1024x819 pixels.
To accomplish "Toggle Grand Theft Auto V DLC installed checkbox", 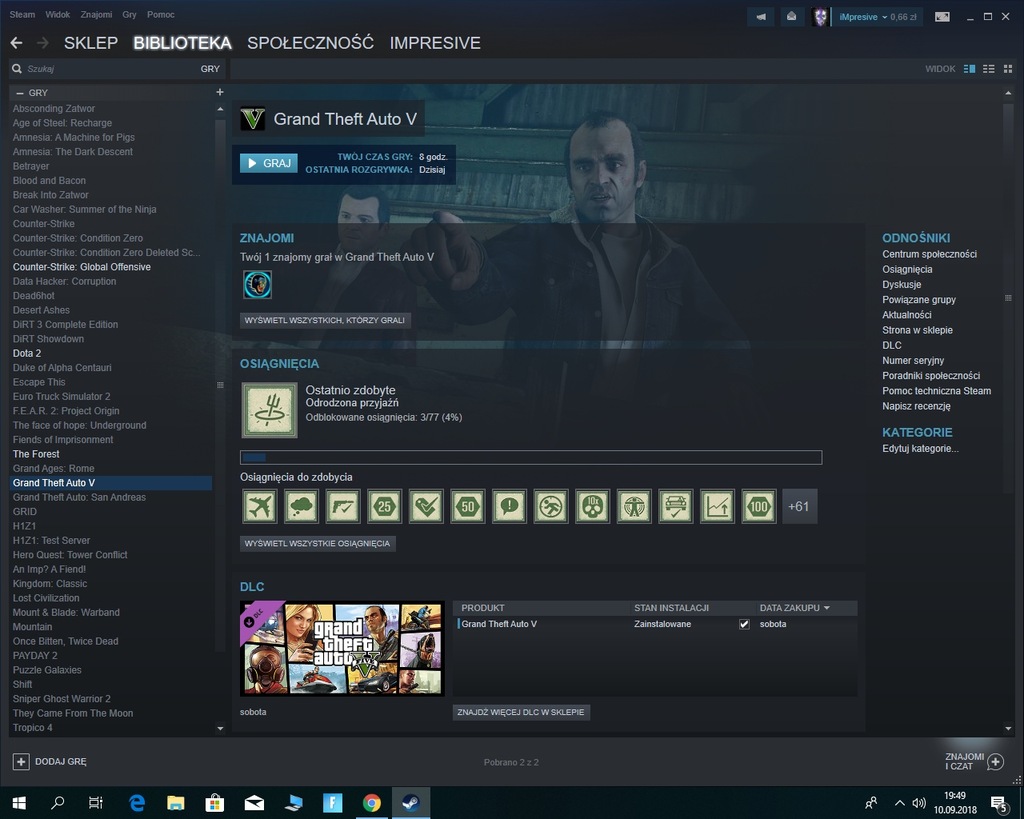I will click(744, 624).
